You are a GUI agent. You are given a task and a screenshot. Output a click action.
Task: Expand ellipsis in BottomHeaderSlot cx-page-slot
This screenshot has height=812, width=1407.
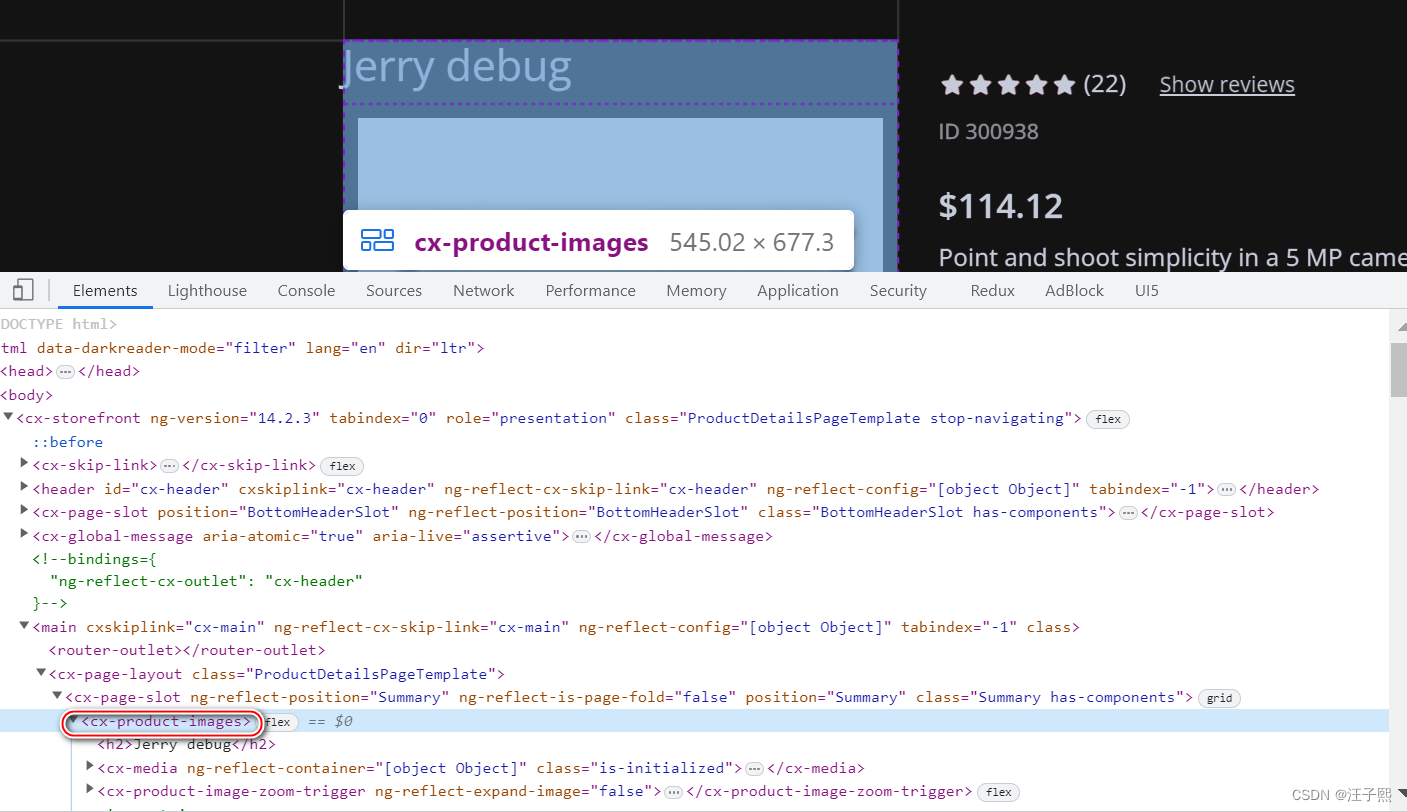(1128, 512)
